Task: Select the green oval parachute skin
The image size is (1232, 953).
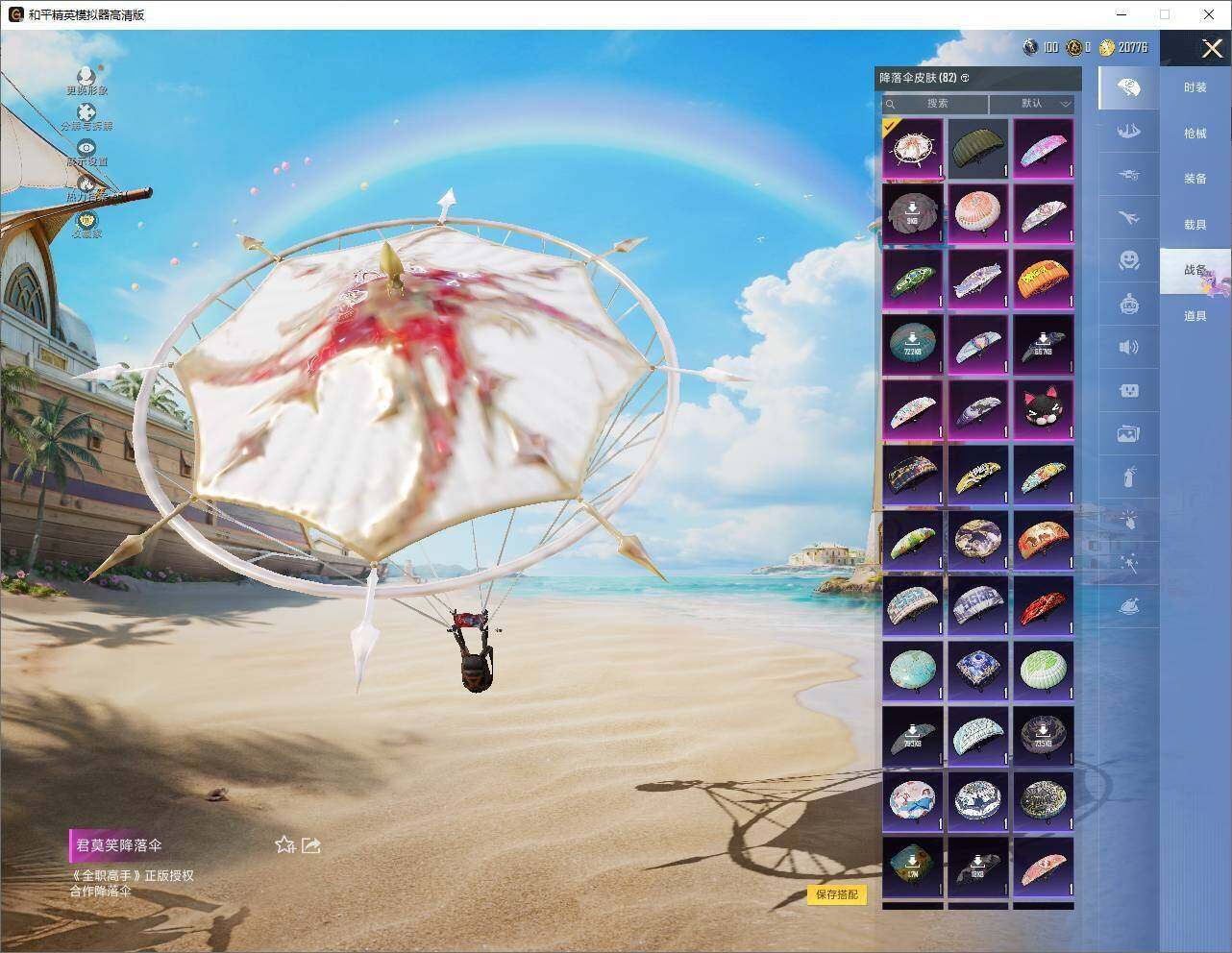Action: click(913, 279)
